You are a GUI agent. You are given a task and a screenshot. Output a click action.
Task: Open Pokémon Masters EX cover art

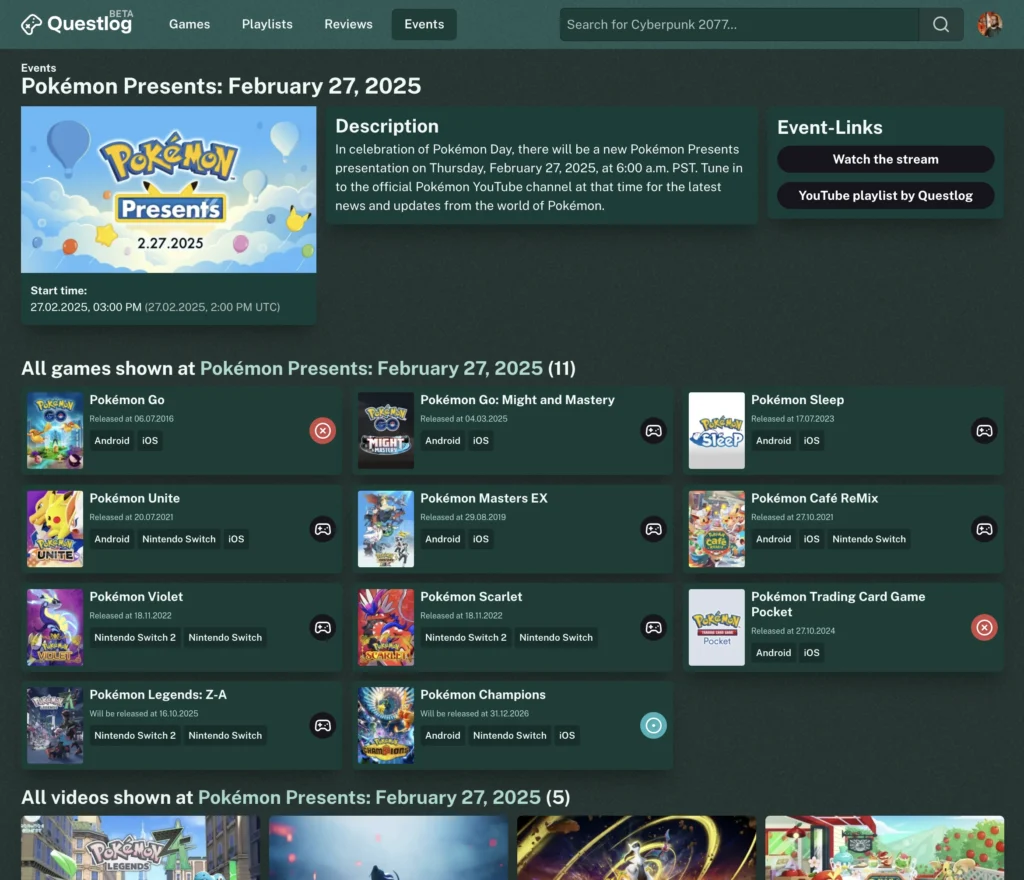pyautogui.click(x=385, y=529)
